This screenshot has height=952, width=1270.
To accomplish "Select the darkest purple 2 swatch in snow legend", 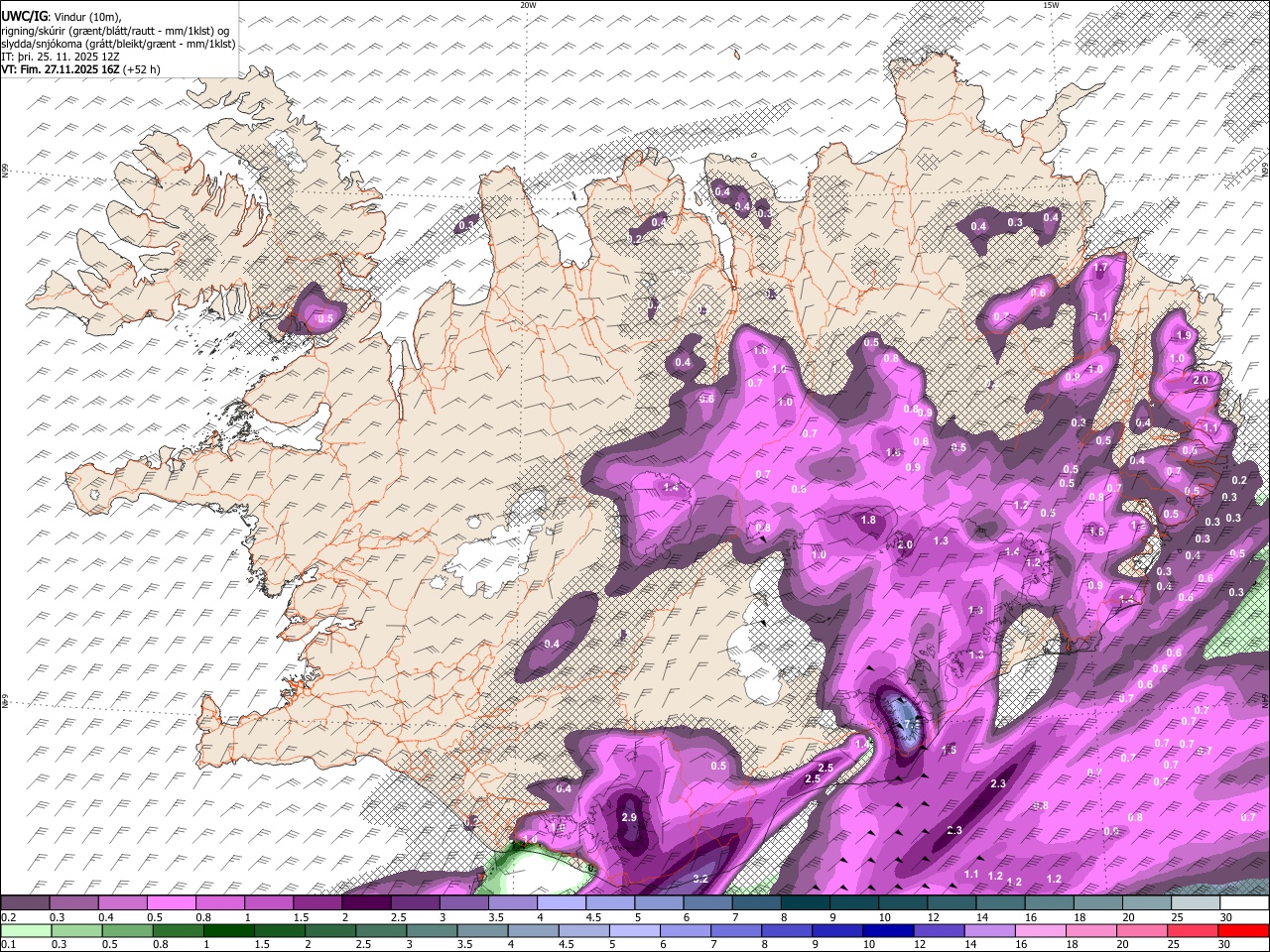I will [x=365, y=903].
